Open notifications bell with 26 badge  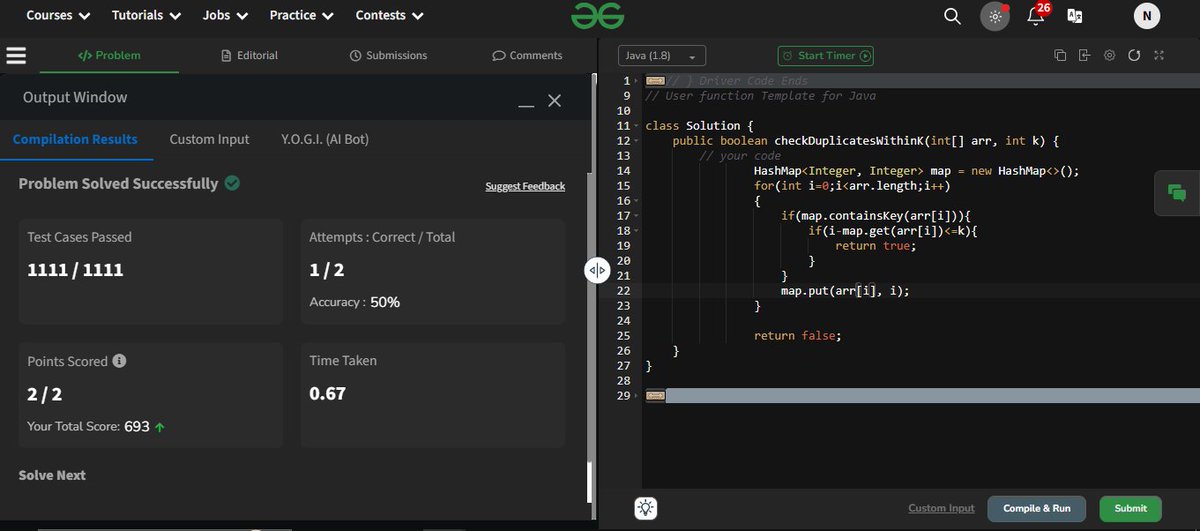1036,15
